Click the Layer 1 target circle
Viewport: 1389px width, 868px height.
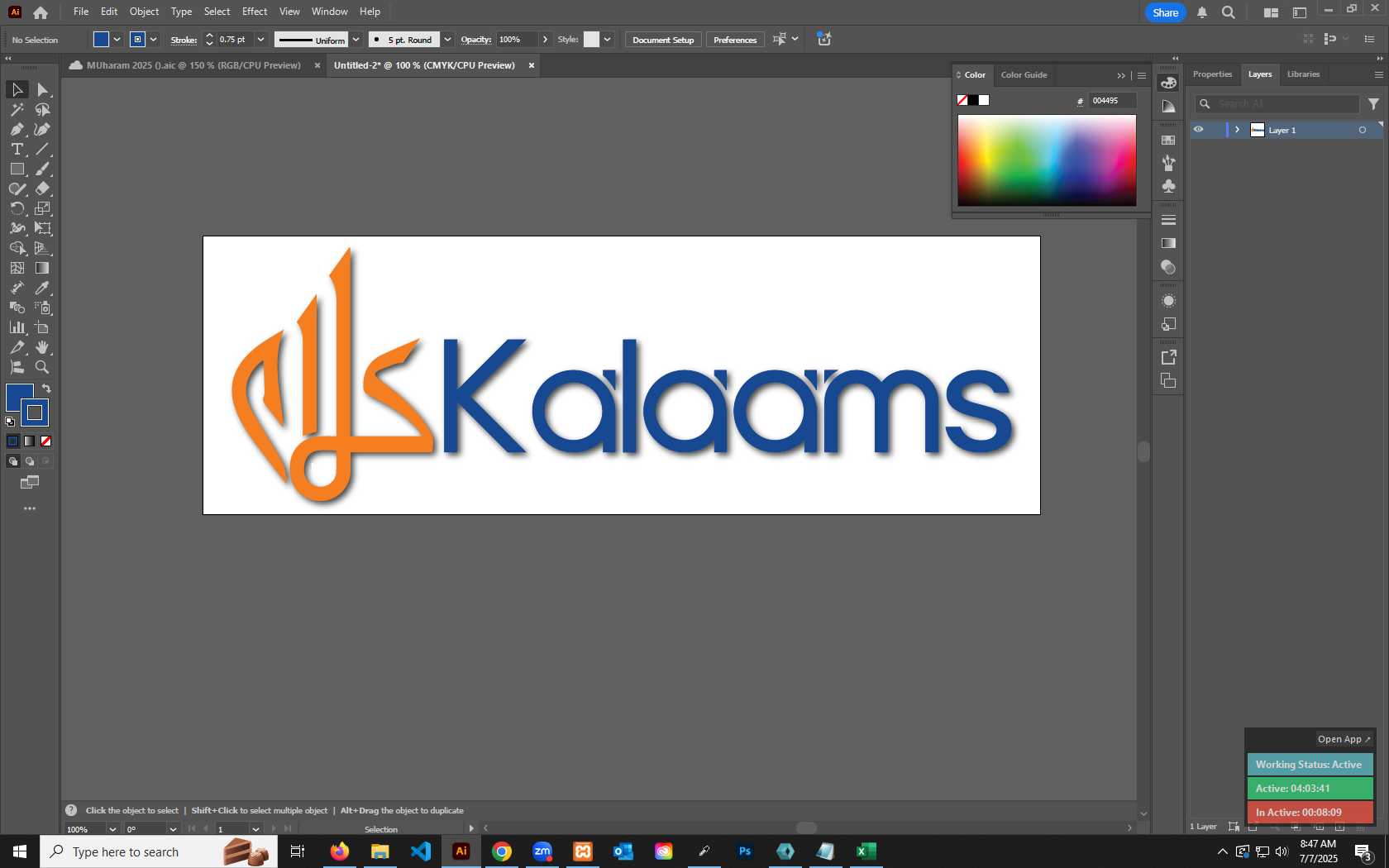[x=1362, y=130]
